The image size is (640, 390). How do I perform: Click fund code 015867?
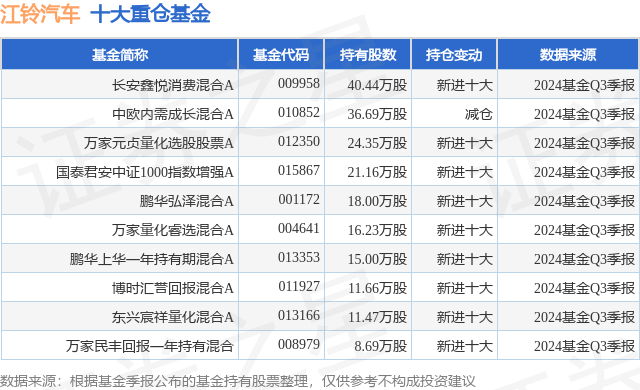coord(299,170)
